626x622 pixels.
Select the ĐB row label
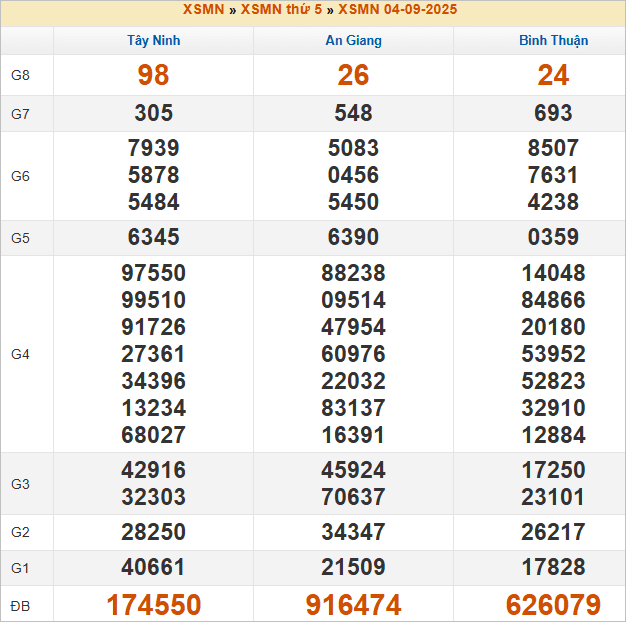pos(20,606)
